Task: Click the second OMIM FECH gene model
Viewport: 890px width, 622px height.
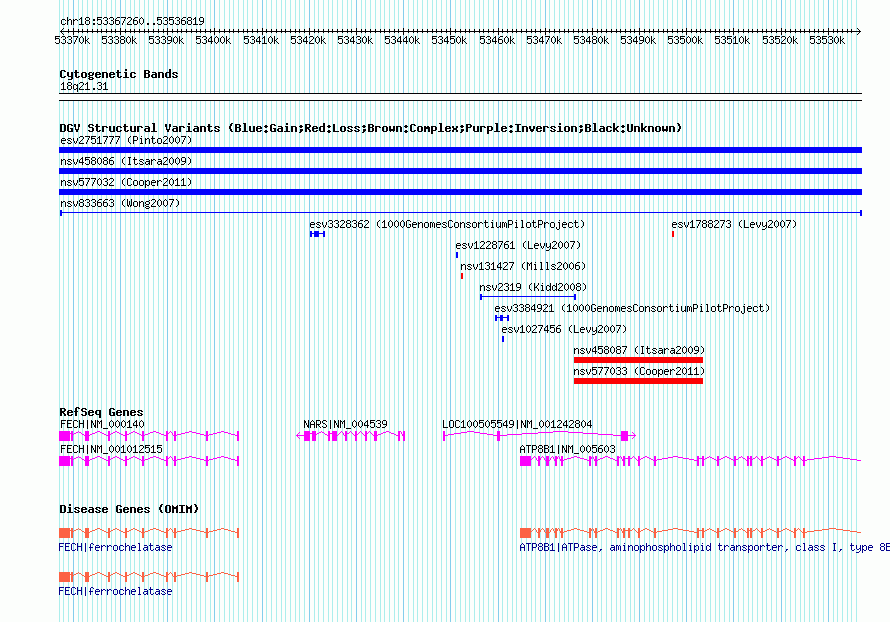Action: click(149, 577)
